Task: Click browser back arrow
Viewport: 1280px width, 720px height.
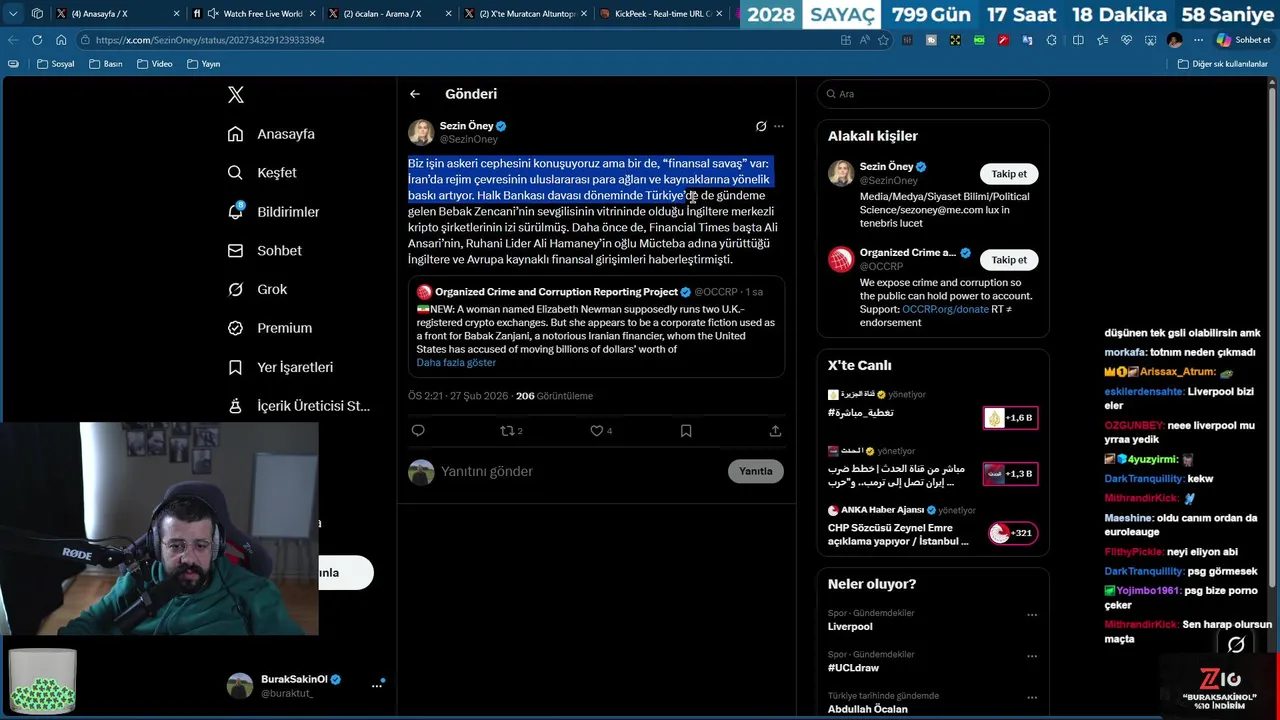Action: [12, 40]
